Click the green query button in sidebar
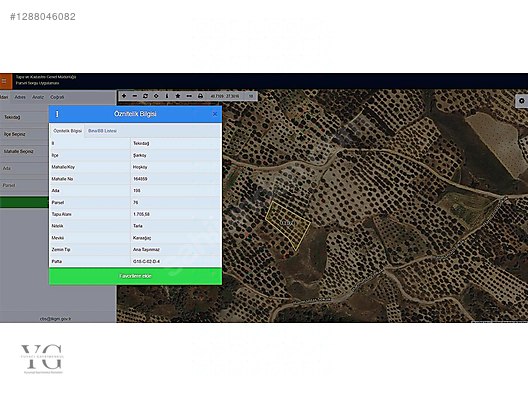 click(x=24, y=202)
